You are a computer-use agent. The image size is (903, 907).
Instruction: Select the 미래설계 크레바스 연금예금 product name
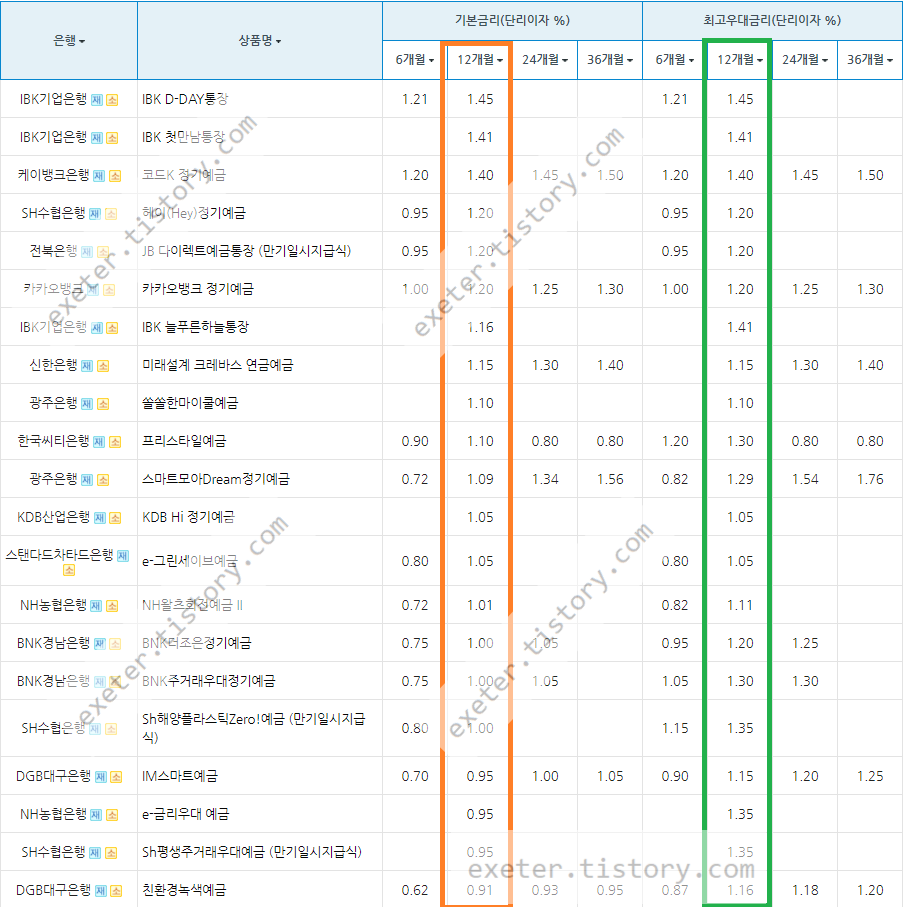click(x=218, y=365)
